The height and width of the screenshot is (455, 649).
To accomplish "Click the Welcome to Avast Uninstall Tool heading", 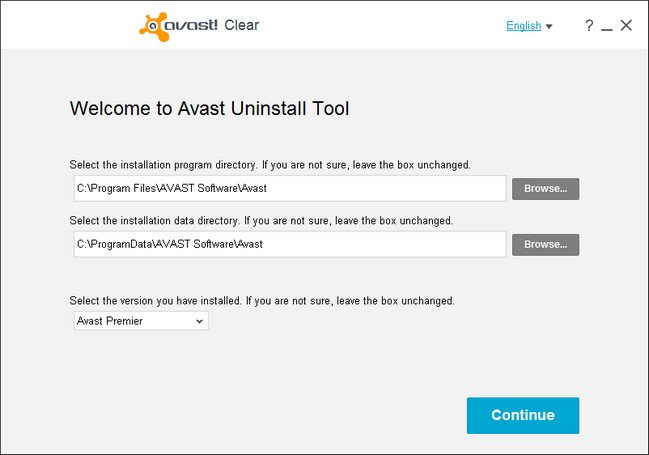I will (209, 108).
